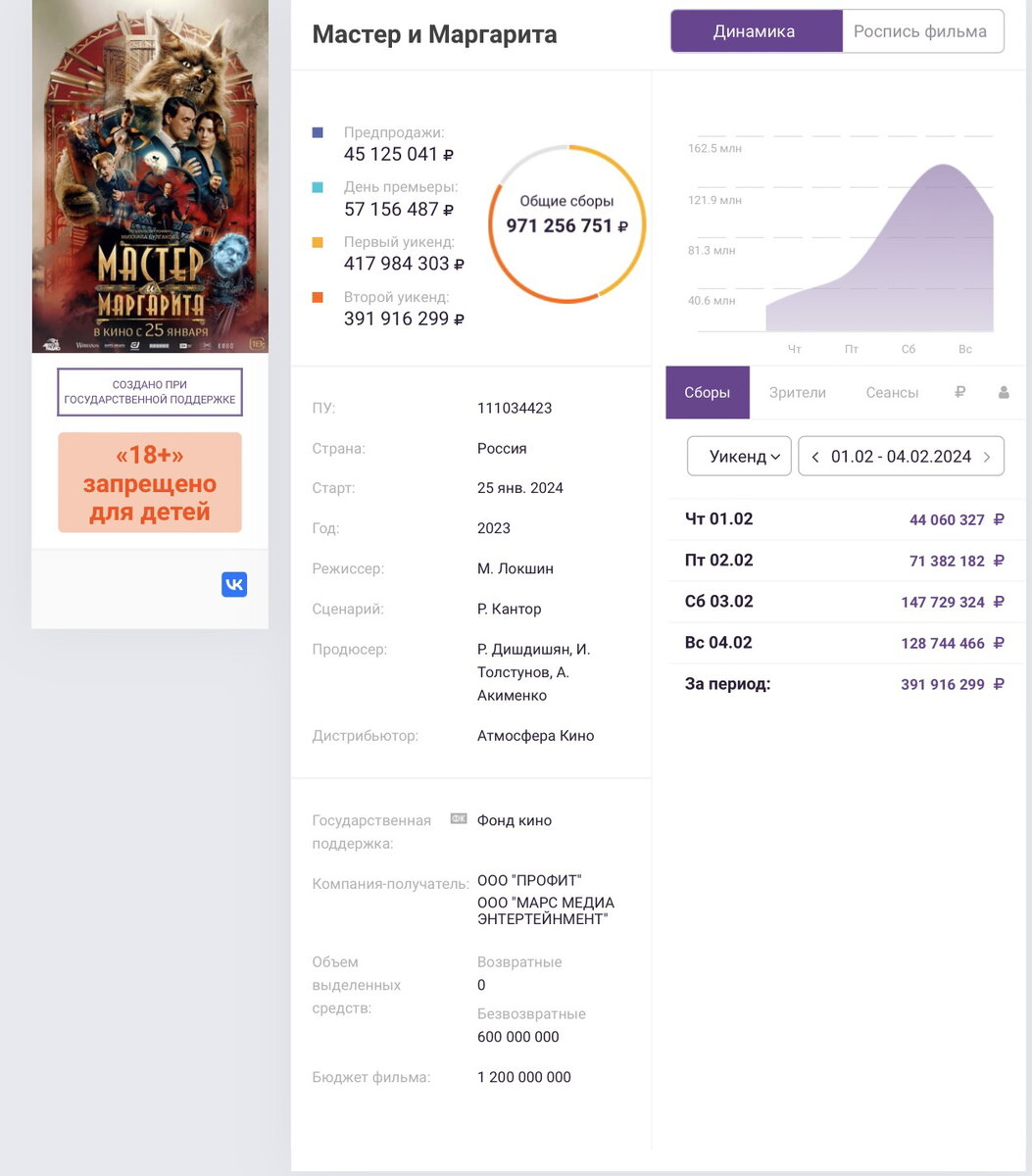Open the Уикенд period dropdown
The width and height of the screenshot is (1032, 1176).
tap(739, 457)
